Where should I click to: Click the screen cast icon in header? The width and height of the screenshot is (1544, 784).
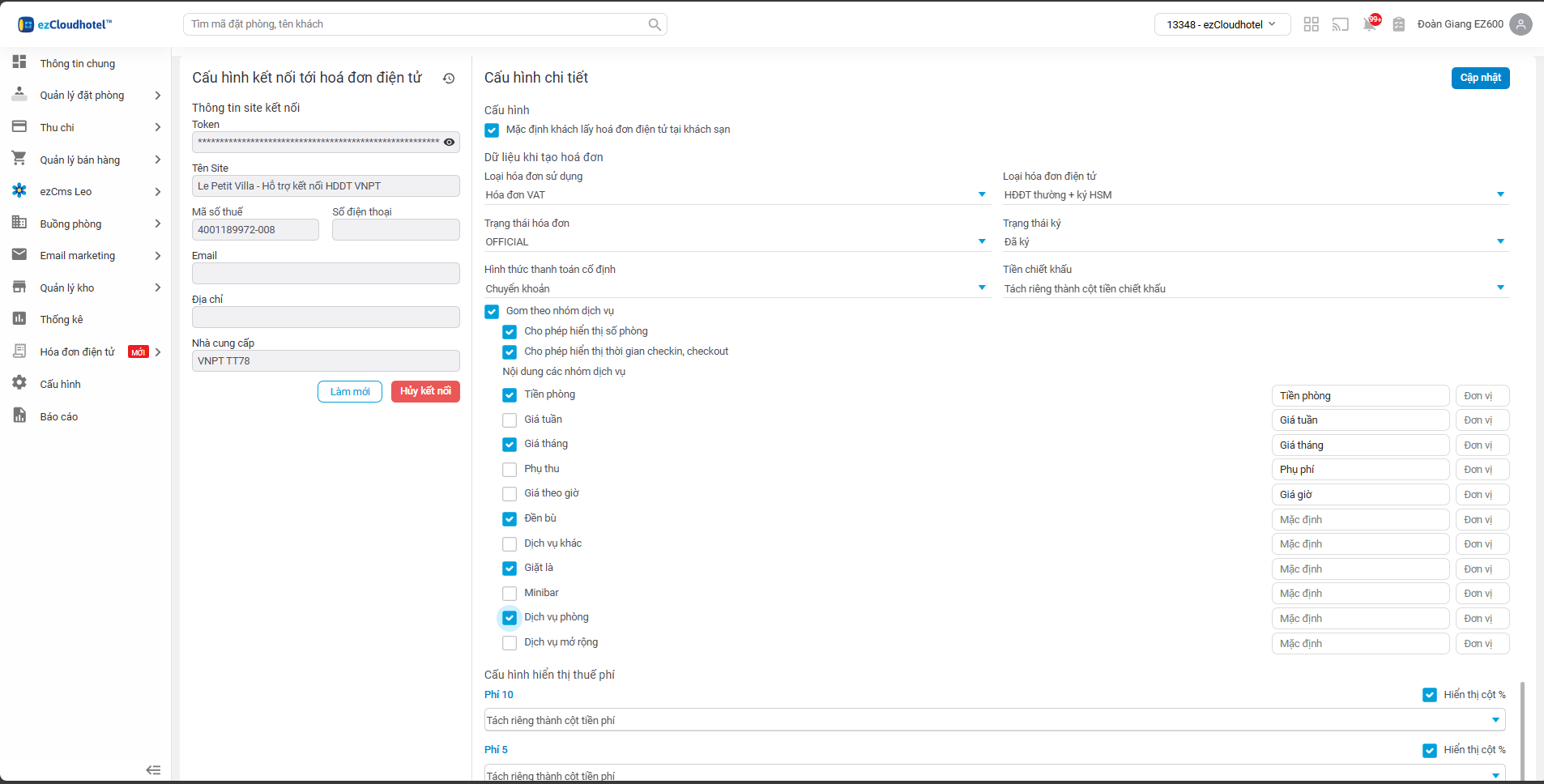(1340, 24)
